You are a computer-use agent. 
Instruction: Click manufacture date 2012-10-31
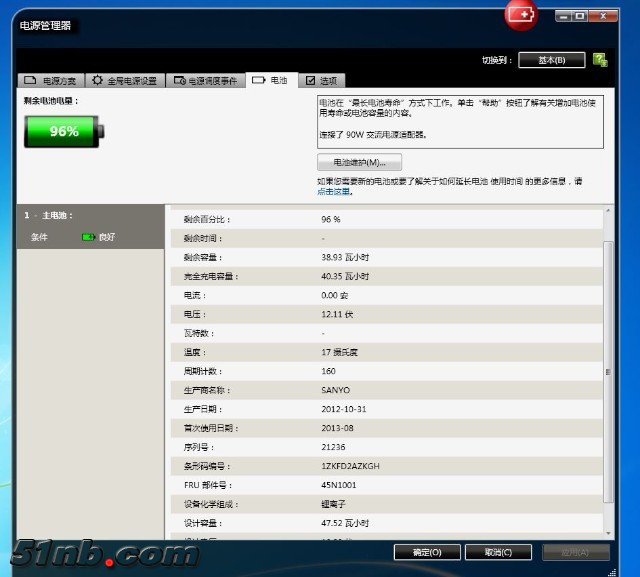point(344,409)
